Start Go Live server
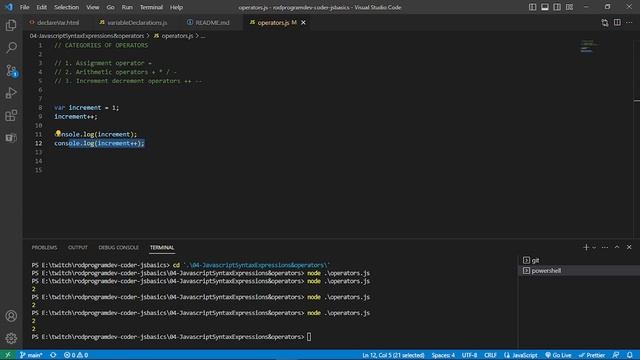 [558, 355]
